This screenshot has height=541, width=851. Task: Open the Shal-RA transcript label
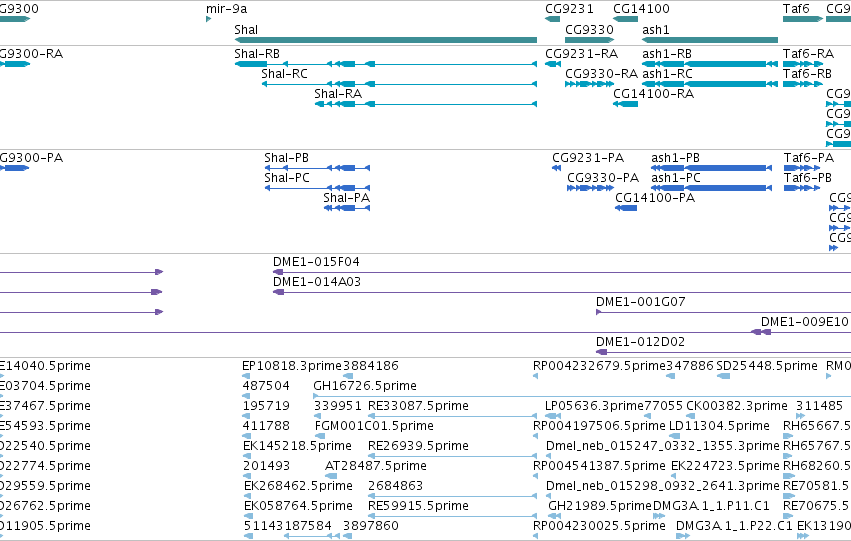(x=338, y=94)
